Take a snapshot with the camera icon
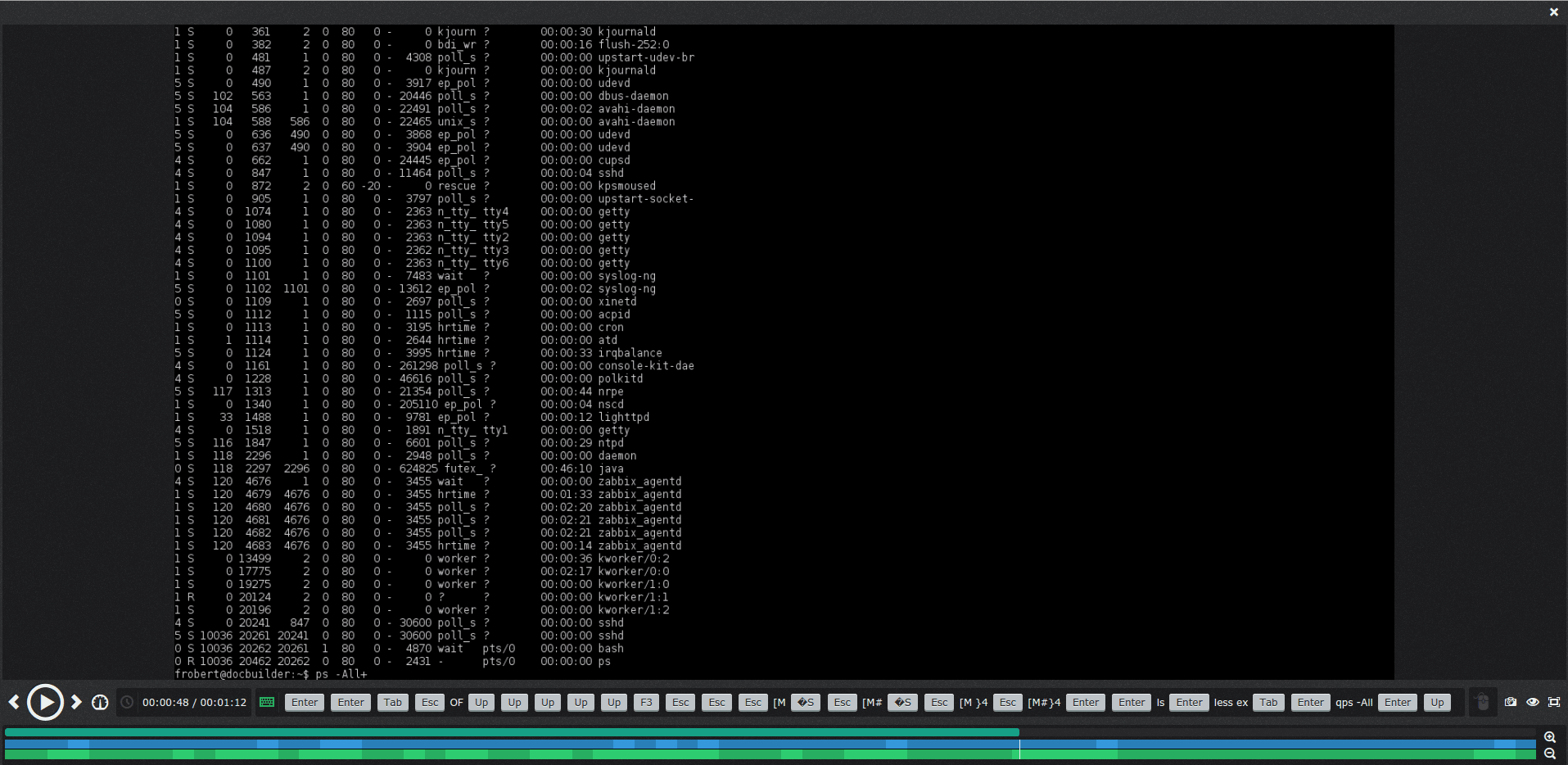 click(x=1511, y=702)
